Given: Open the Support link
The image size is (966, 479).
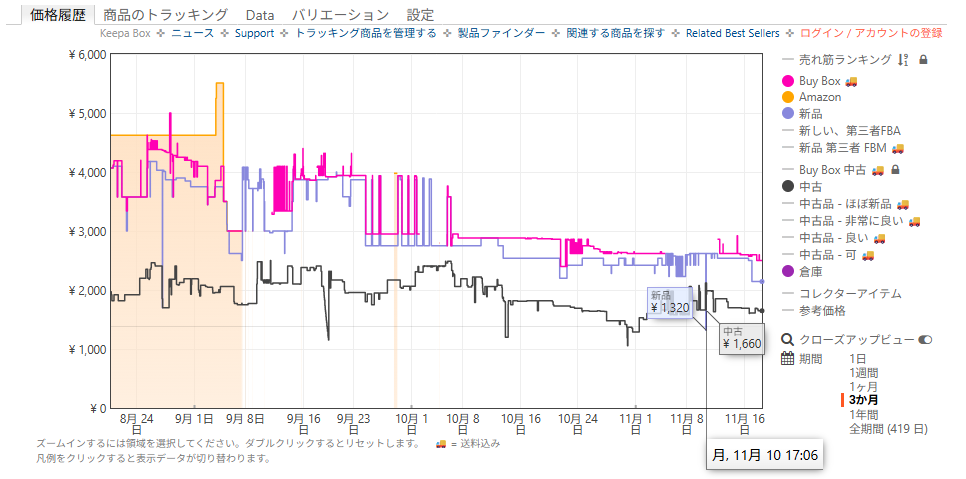Looking at the screenshot, I should click(254, 33).
